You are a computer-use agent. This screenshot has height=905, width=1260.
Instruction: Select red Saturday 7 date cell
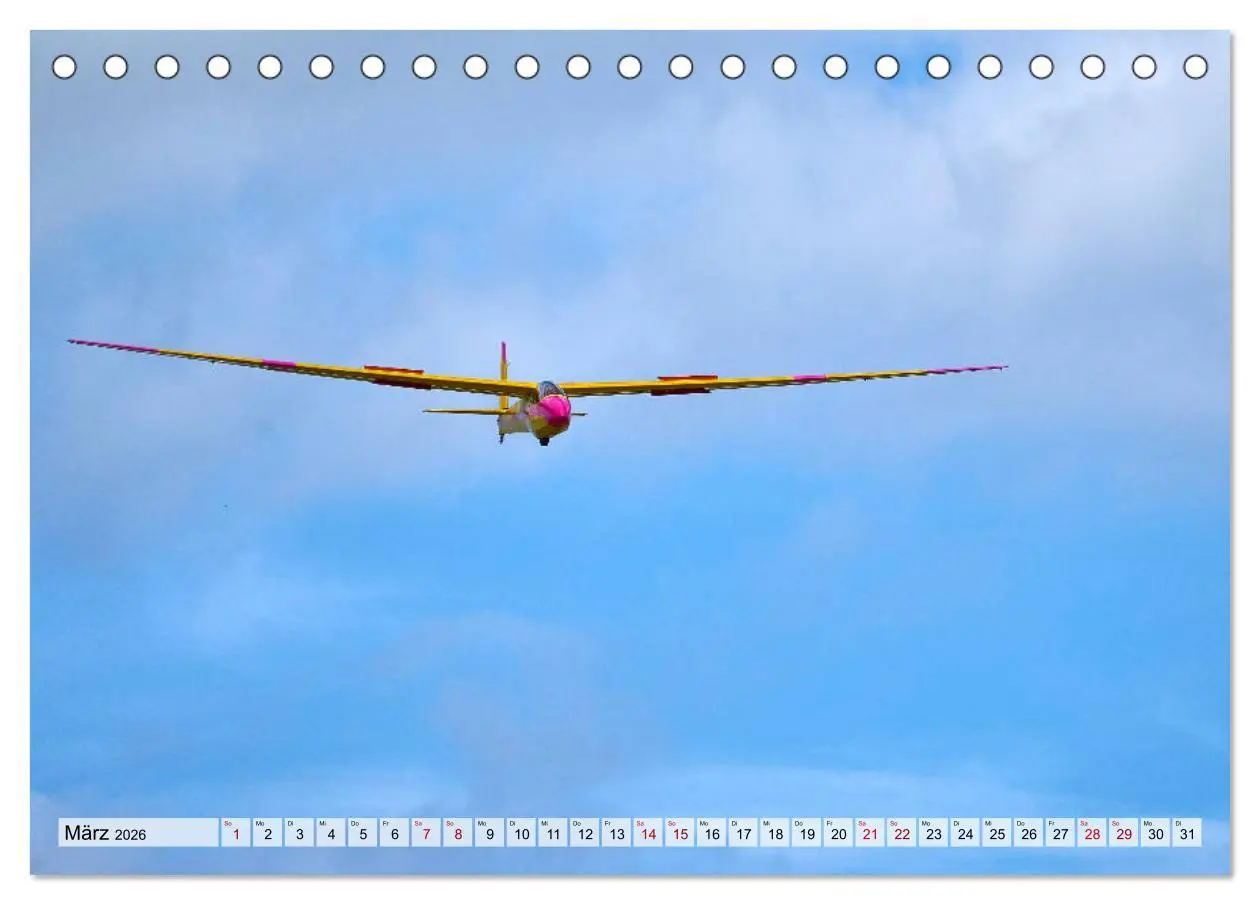426,833
